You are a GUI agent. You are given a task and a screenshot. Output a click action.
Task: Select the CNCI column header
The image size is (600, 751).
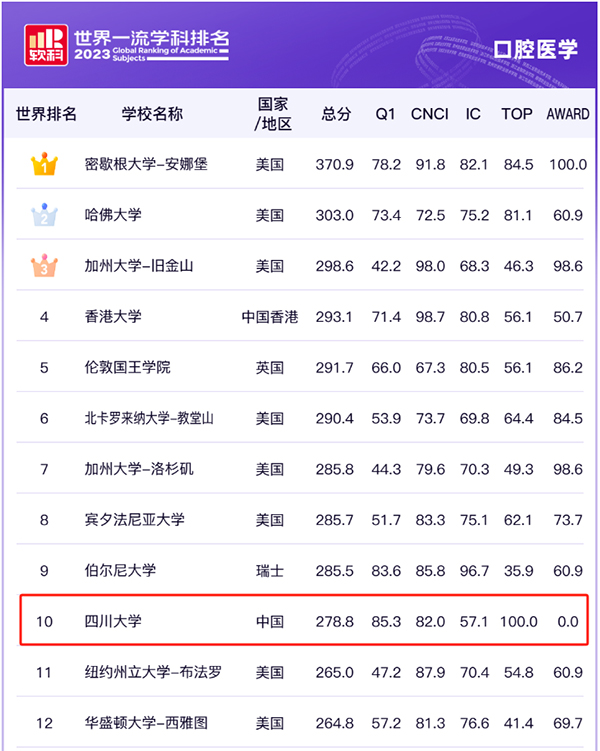click(429, 114)
